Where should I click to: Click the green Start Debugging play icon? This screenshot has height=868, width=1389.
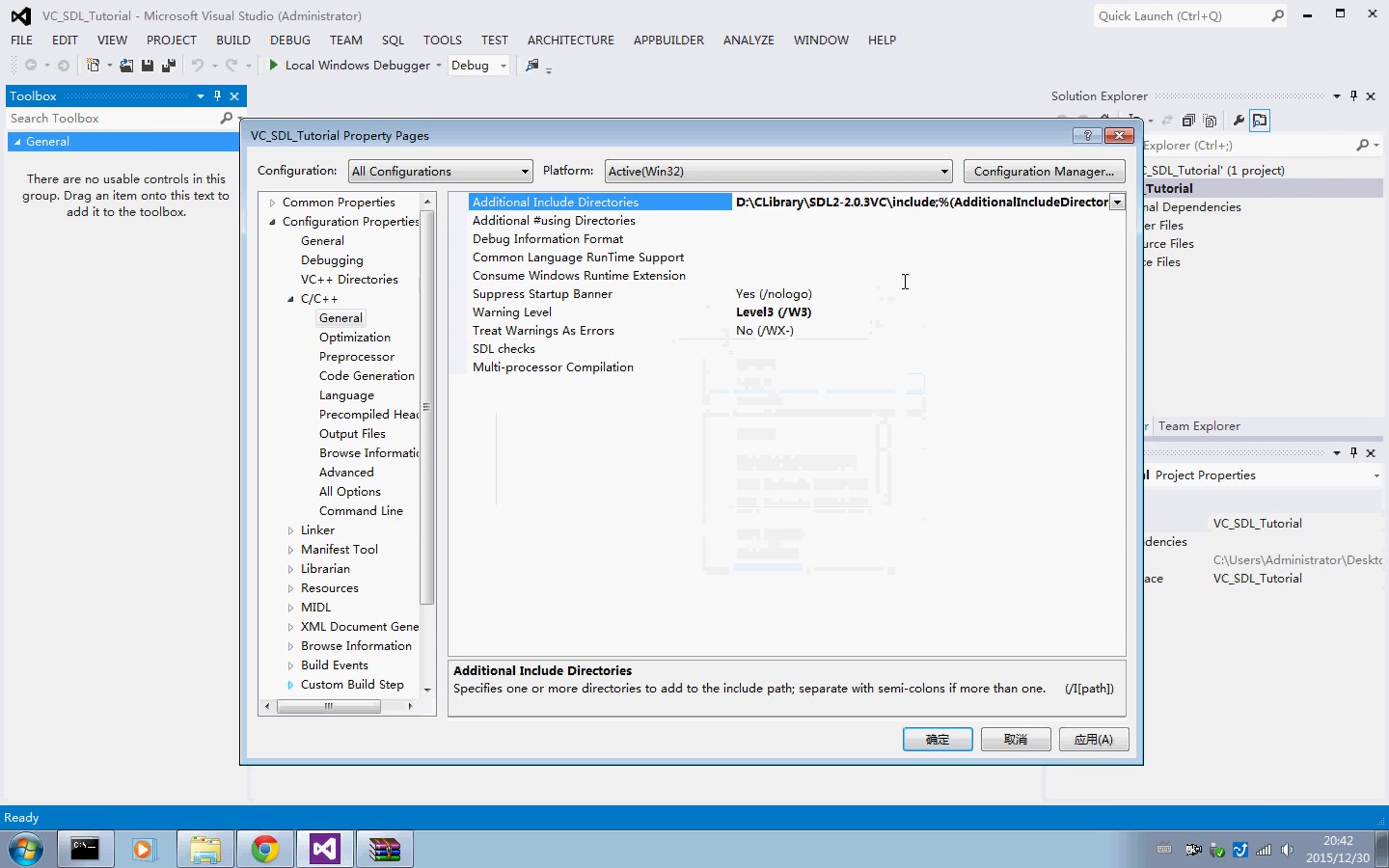click(x=274, y=65)
